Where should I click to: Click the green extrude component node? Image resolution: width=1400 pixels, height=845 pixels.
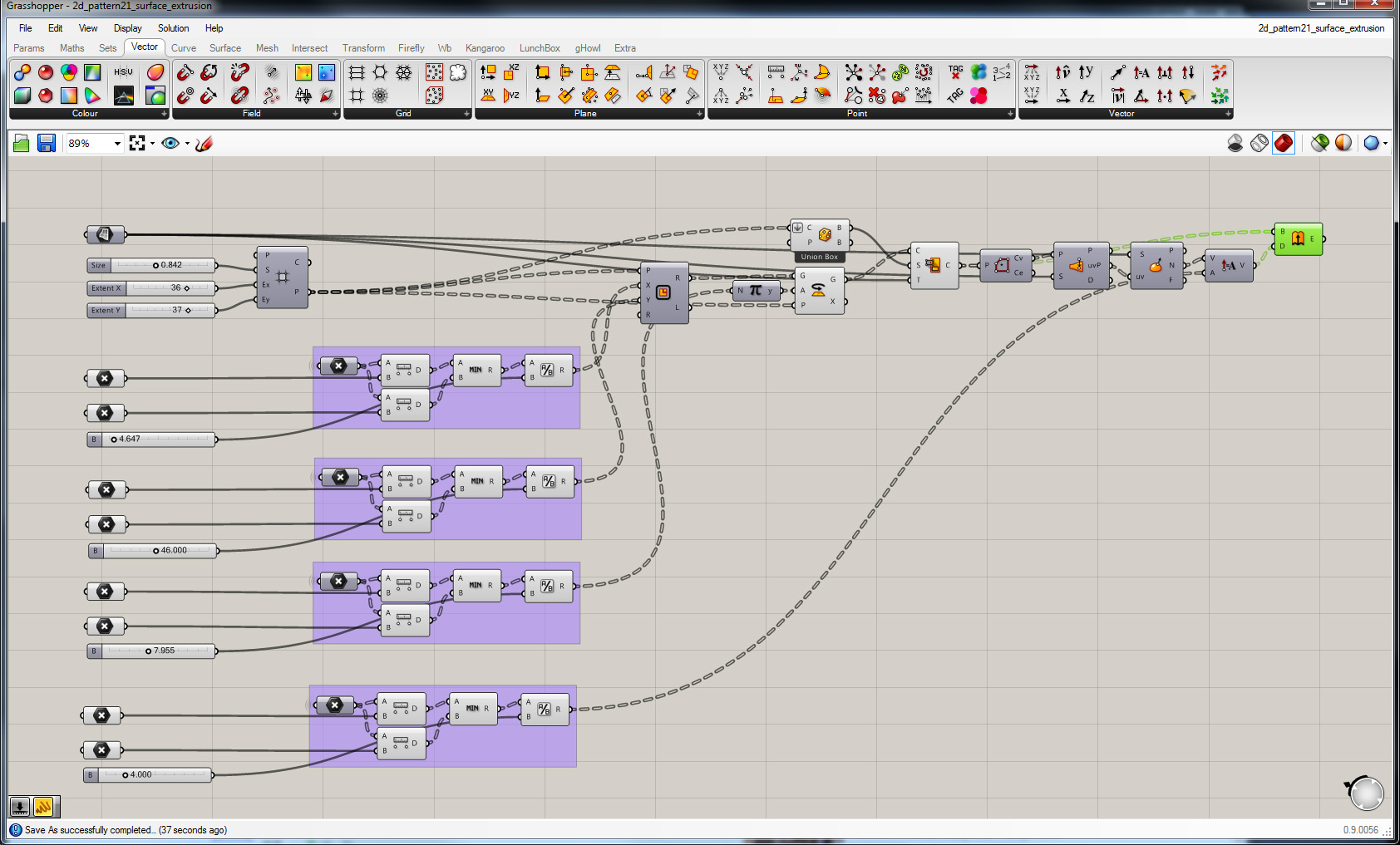pyautogui.click(x=1298, y=239)
